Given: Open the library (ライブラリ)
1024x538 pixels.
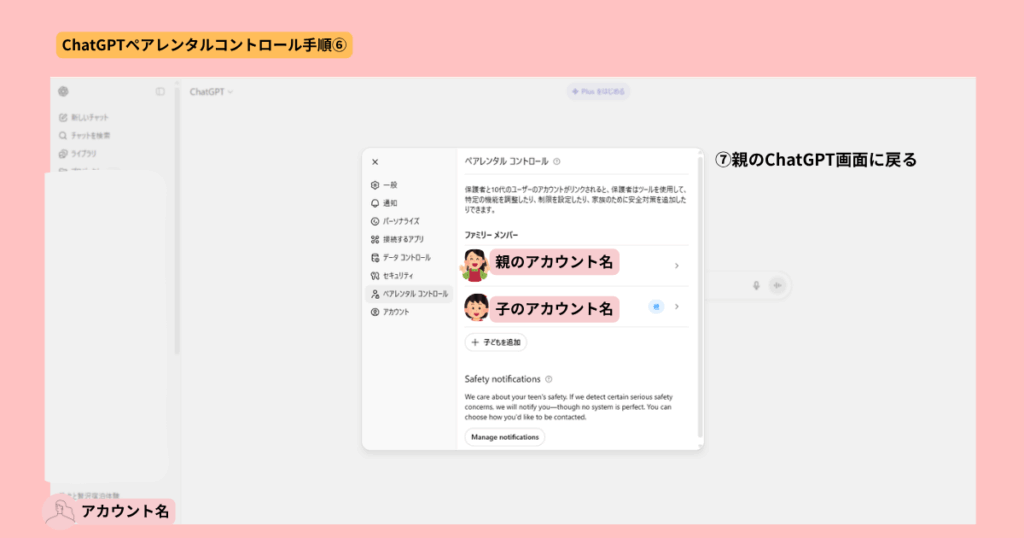Looking at the screenshot, I should 78,154.
